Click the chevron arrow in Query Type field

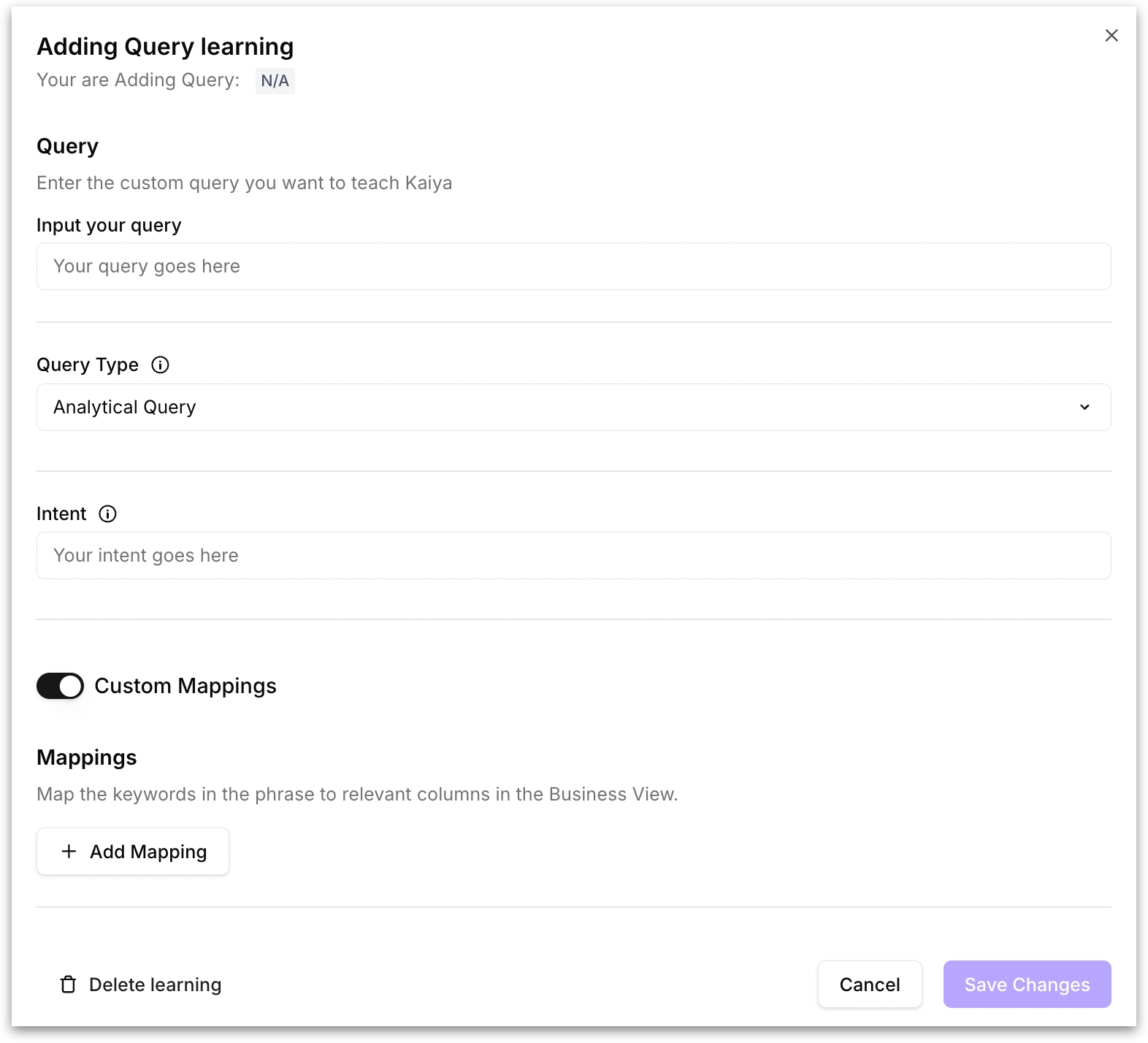[x=1084, y=408]
